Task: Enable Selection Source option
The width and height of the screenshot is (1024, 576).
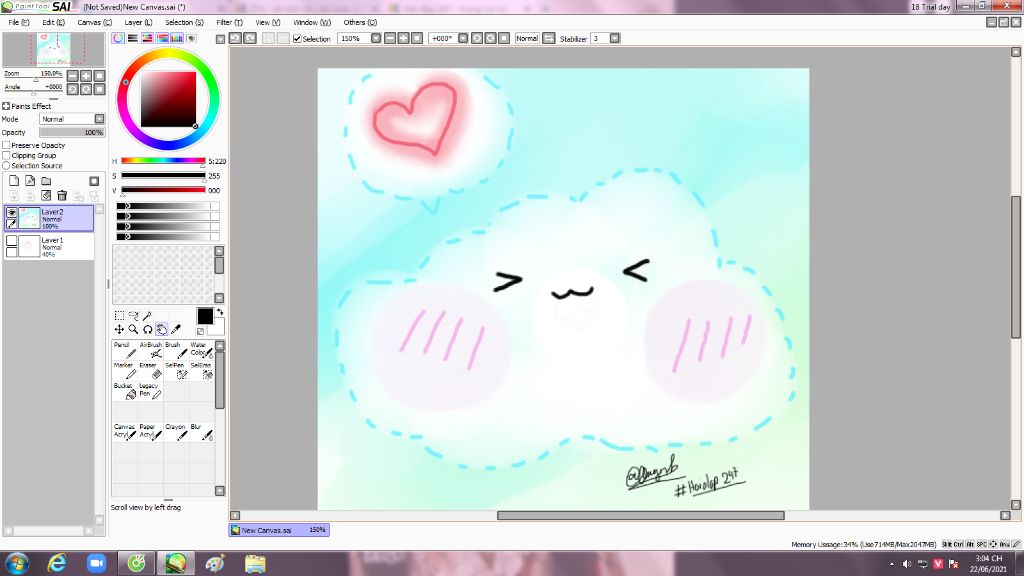Action: [x=7, y=166]
